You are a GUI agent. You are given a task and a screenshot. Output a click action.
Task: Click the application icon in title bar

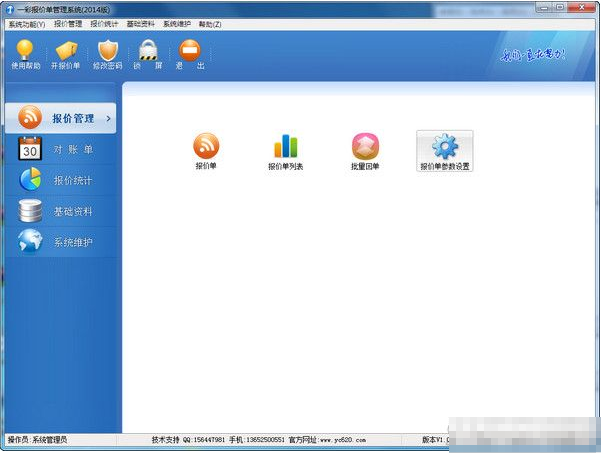pyautogui.click(x=10, y=10)
